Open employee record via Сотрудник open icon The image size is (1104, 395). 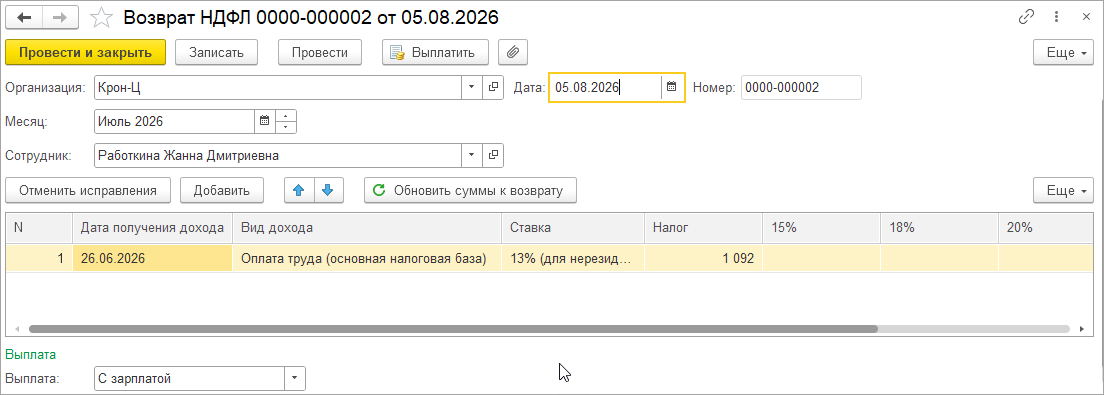tap(494, 156)
